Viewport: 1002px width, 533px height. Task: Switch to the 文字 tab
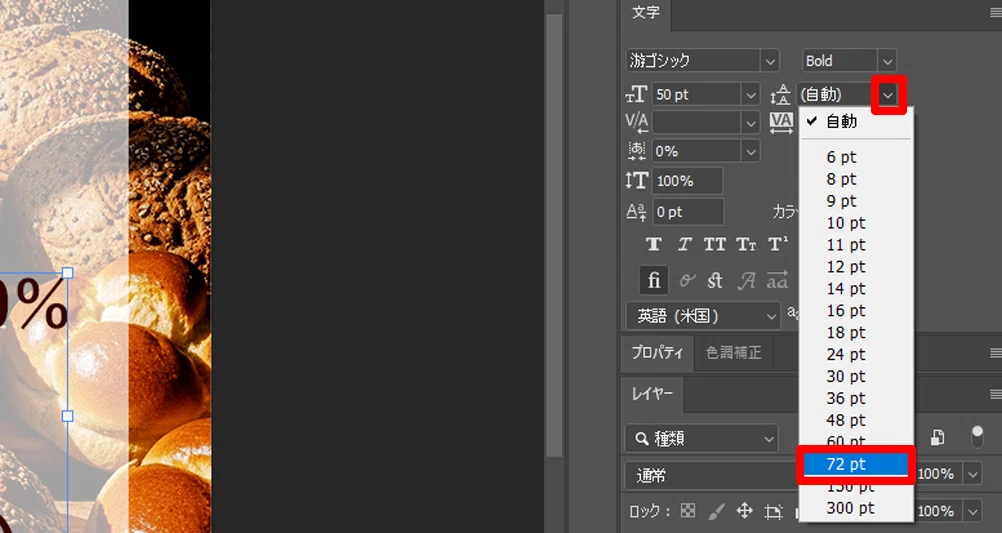point(645,13)
